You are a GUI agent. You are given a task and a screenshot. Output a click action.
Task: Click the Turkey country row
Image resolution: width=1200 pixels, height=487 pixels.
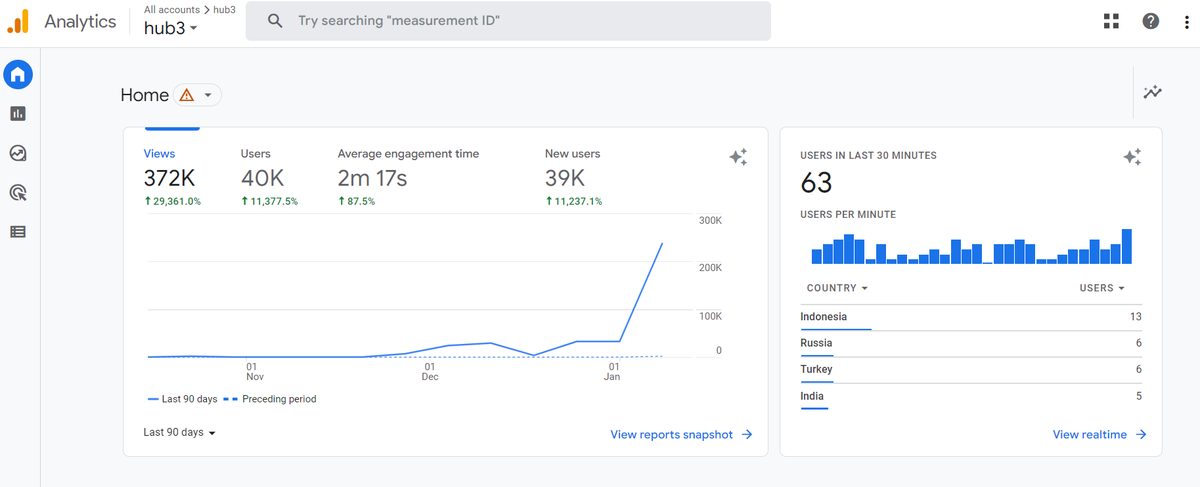click(x=971, y=369)
